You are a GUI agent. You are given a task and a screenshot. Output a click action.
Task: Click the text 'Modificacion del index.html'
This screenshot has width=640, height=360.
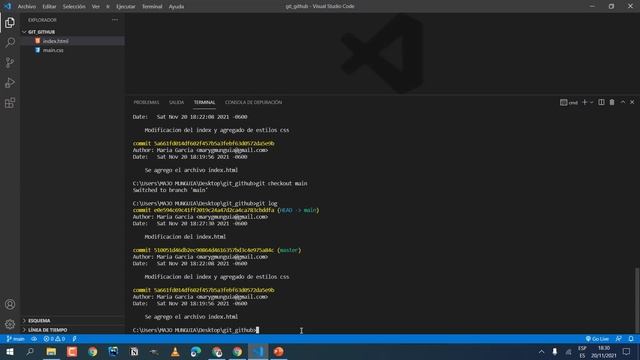pyautogui.click(x=185, y=237)
